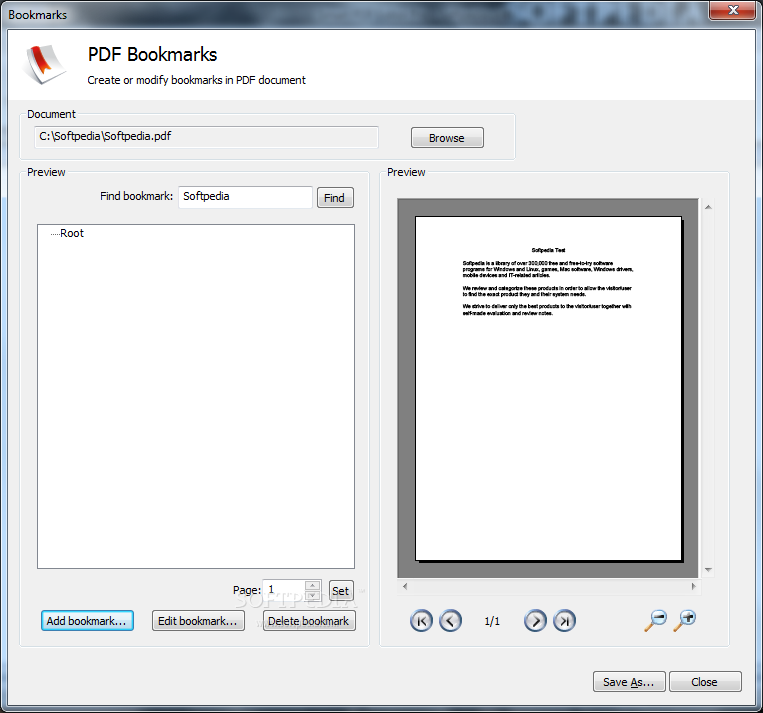Screen dimensions: 763x713
Task: Click the PDF Bookmarks logo icon
Action: (44, 64)
